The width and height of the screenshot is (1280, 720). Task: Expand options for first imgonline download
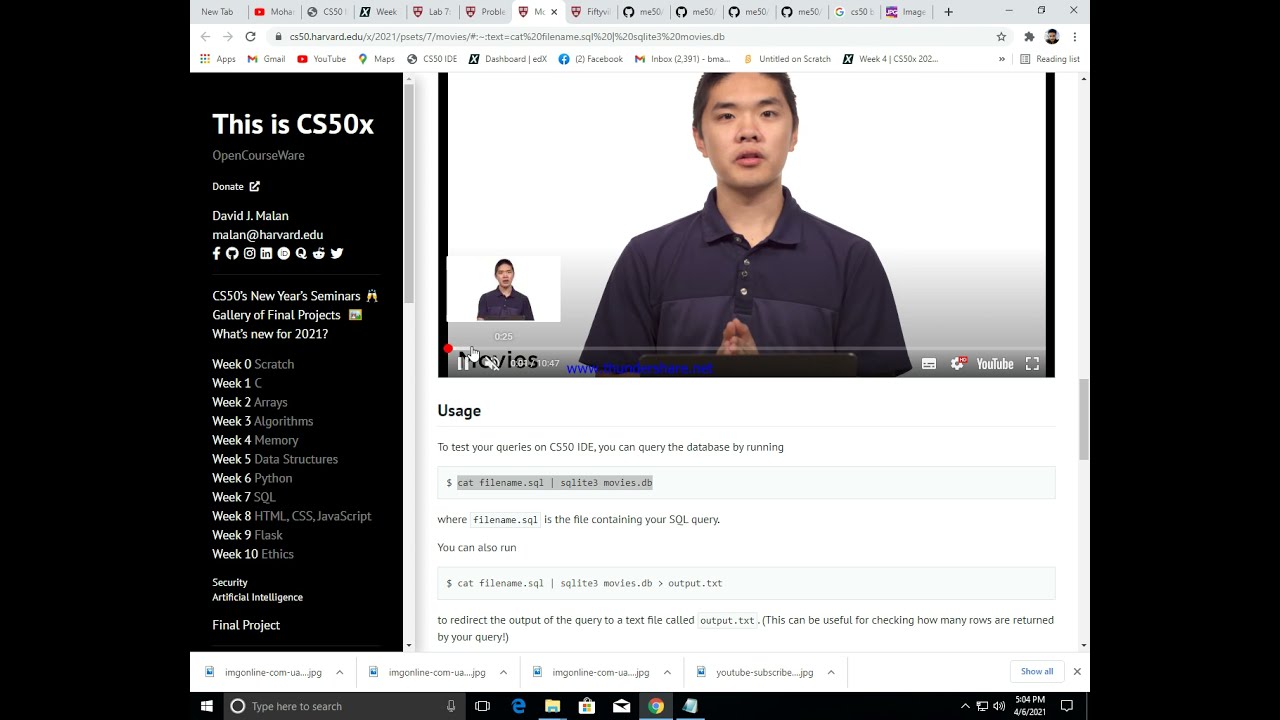339,672
